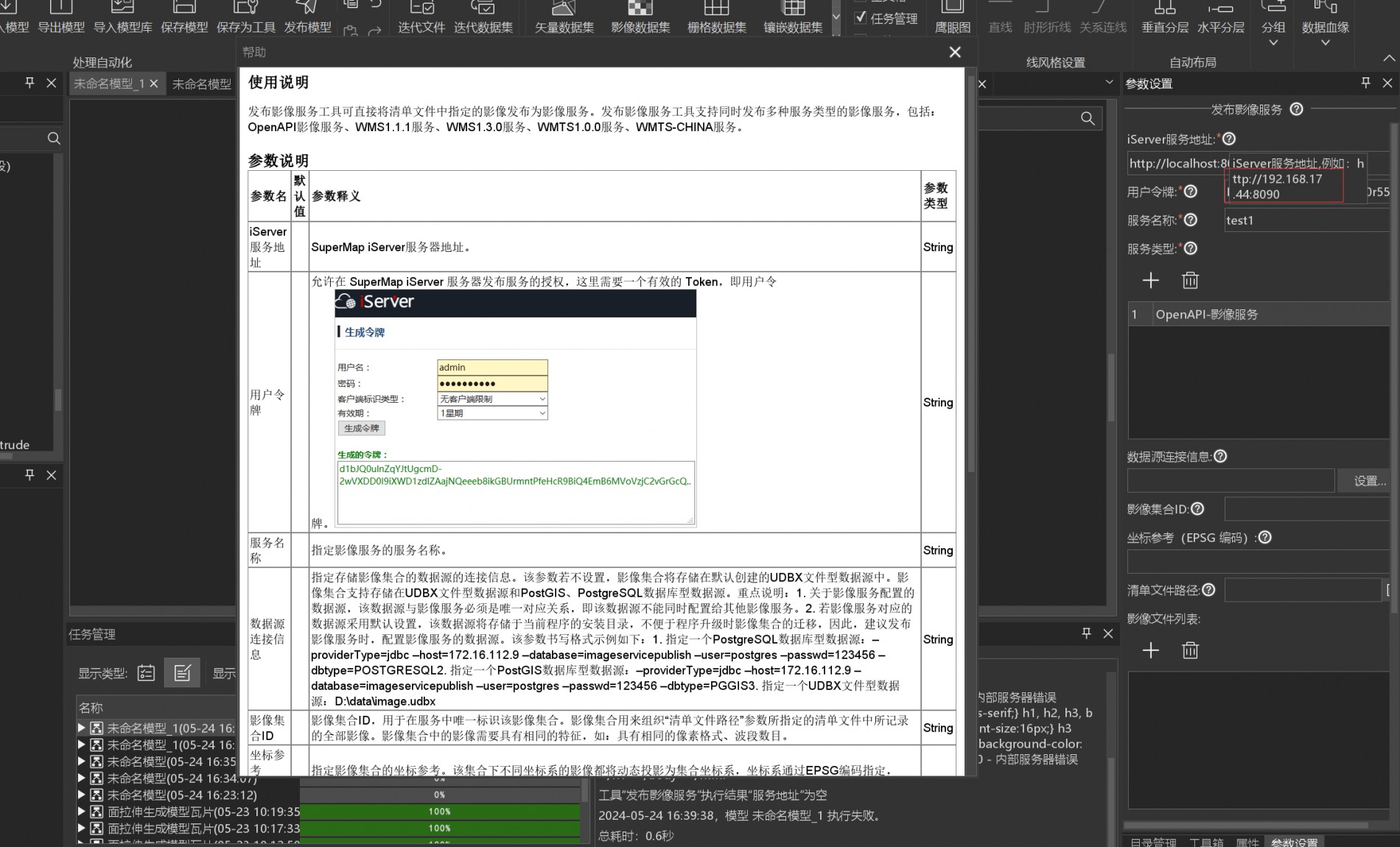This screenshot has width=1400, height=847.
Task: Click the 0% progress bar for 16:23:12 task
Action: click(x=440, y=795)
